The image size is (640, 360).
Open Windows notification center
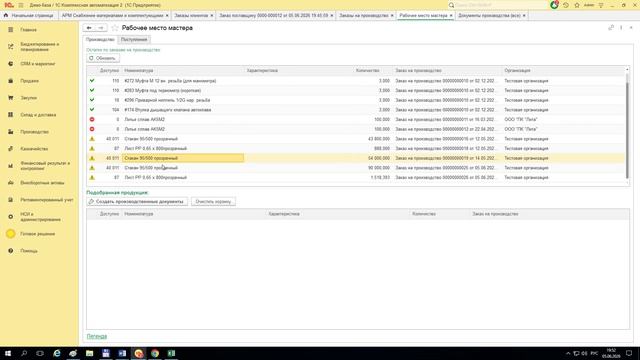pos(629,353)
